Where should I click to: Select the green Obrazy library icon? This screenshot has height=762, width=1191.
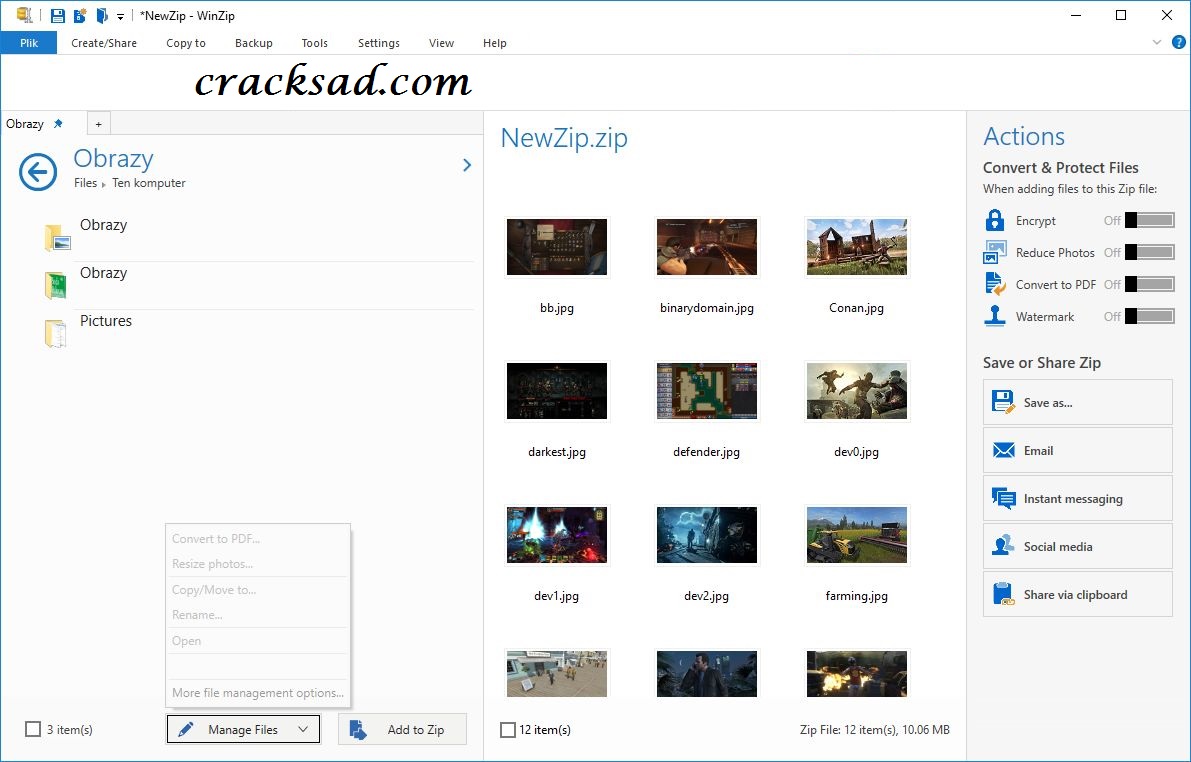[55, 286]
